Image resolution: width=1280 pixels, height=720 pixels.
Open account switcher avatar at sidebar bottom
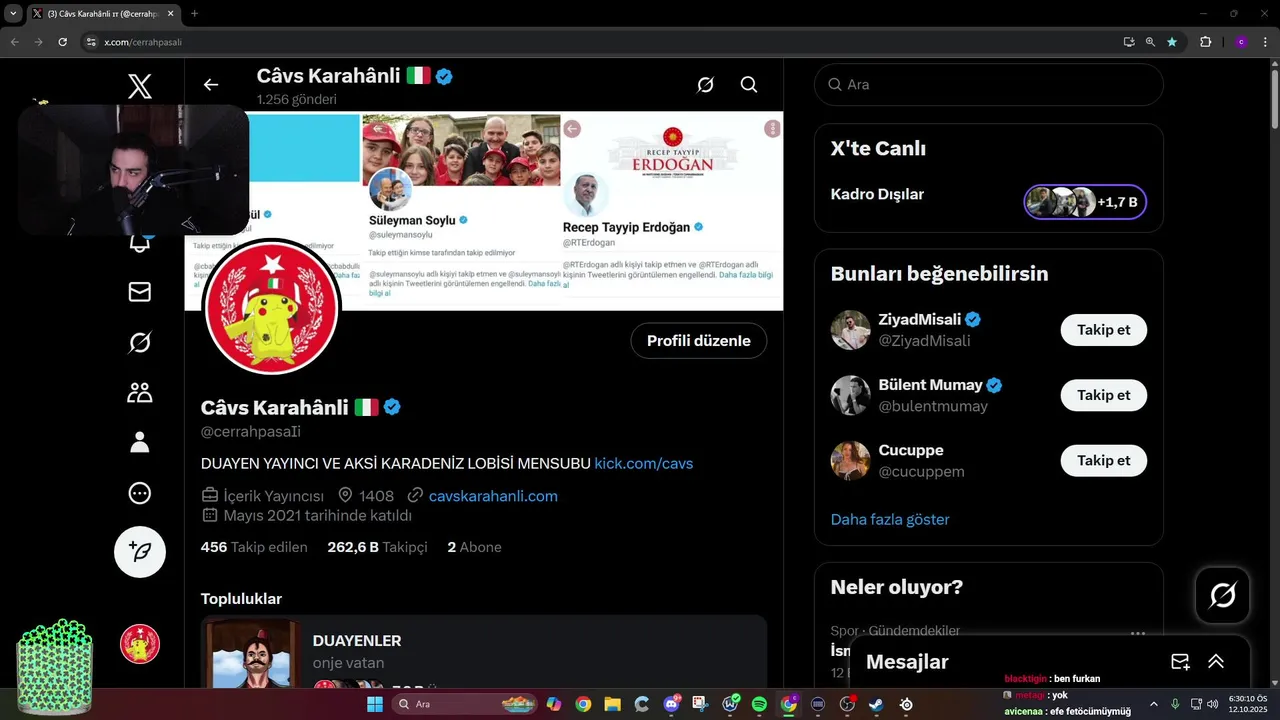140,644
